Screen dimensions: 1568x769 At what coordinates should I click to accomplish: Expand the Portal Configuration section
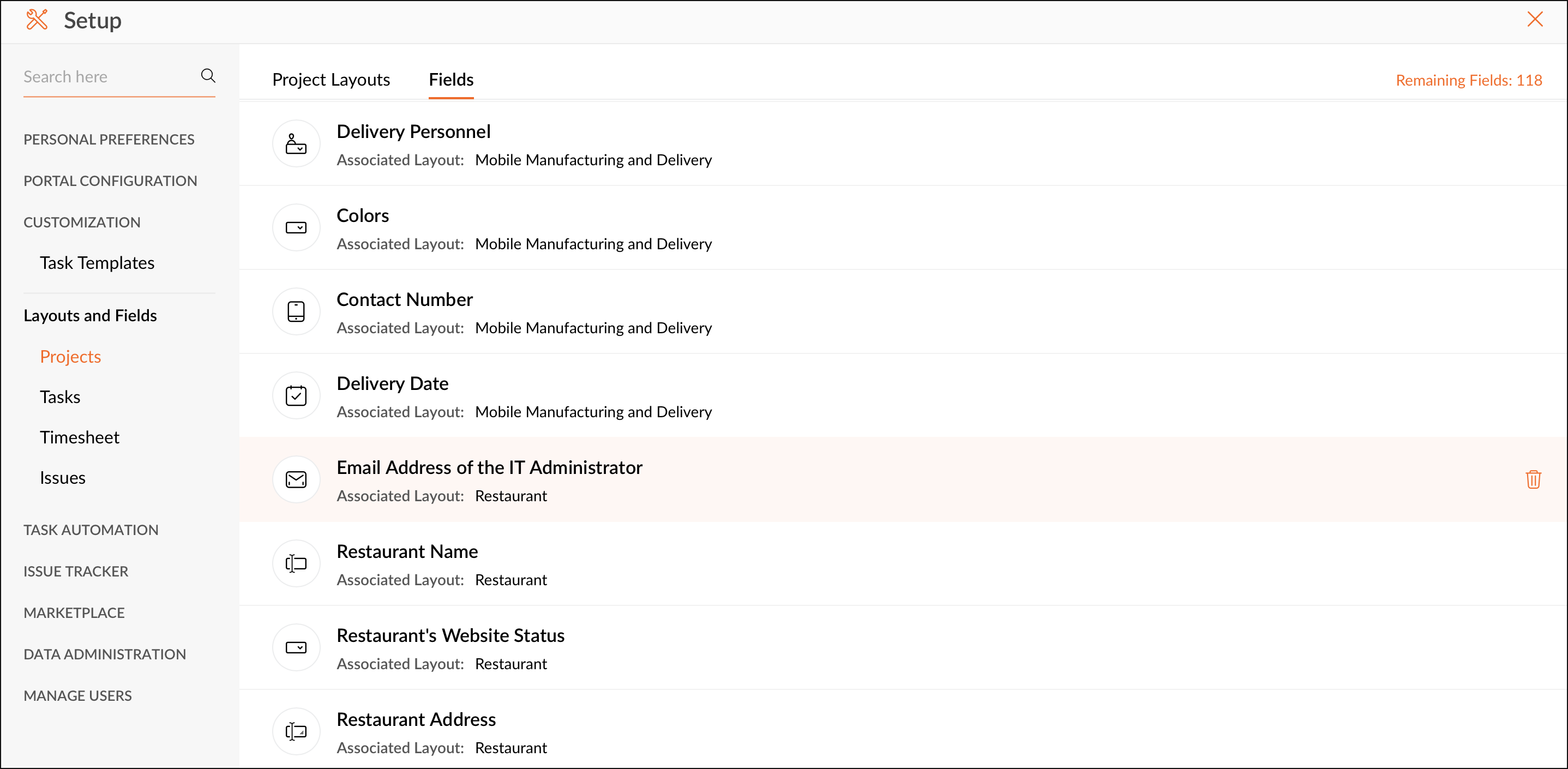pyautogui.click(x=110, y=181)
